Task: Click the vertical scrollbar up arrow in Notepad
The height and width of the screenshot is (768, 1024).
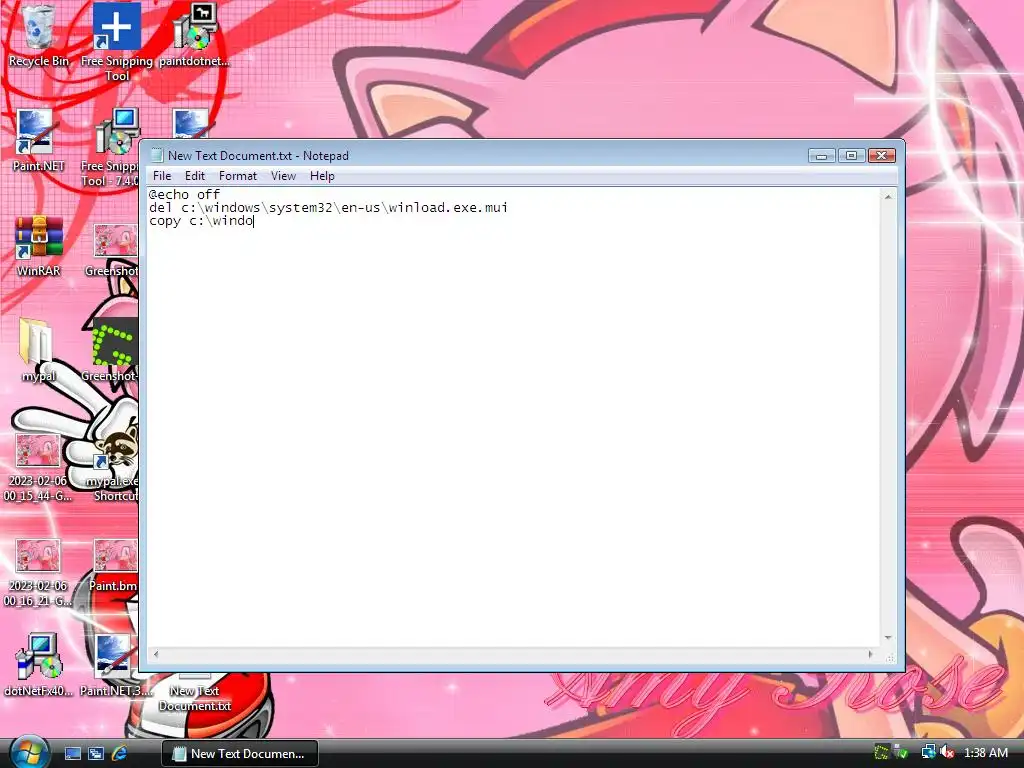Action: 888,197
